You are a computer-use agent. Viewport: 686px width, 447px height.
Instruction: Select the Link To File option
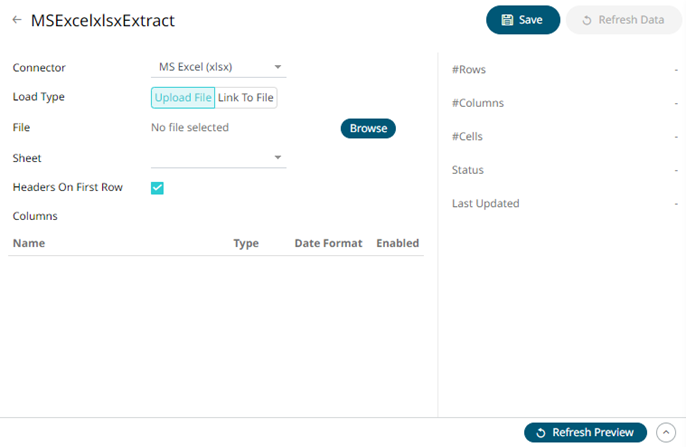point(246,97)
